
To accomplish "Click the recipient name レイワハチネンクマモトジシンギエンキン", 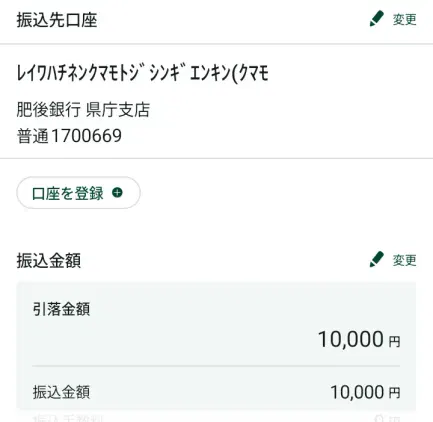I will (x=143, y=73).
